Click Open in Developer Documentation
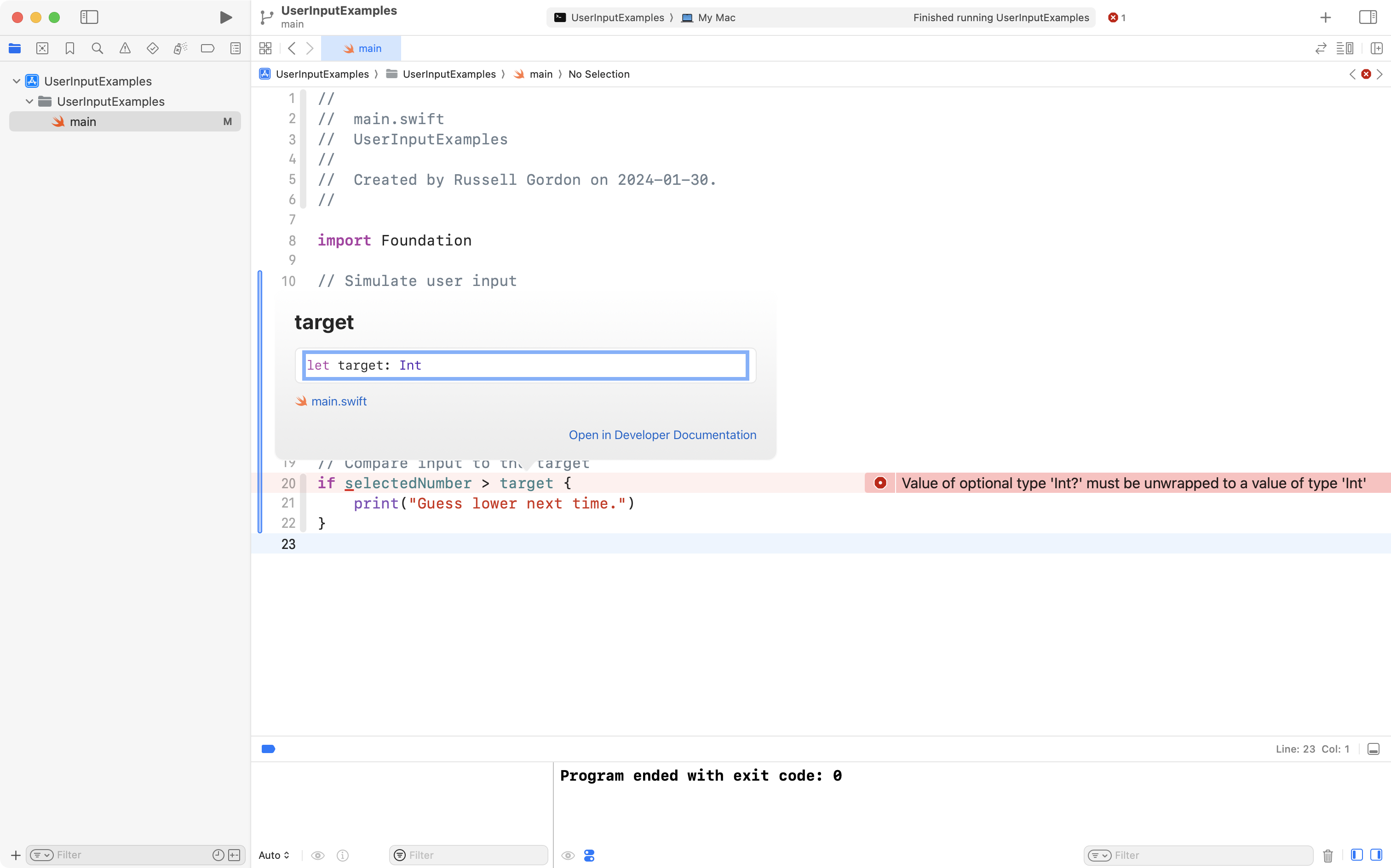 [x=662, y=434]
